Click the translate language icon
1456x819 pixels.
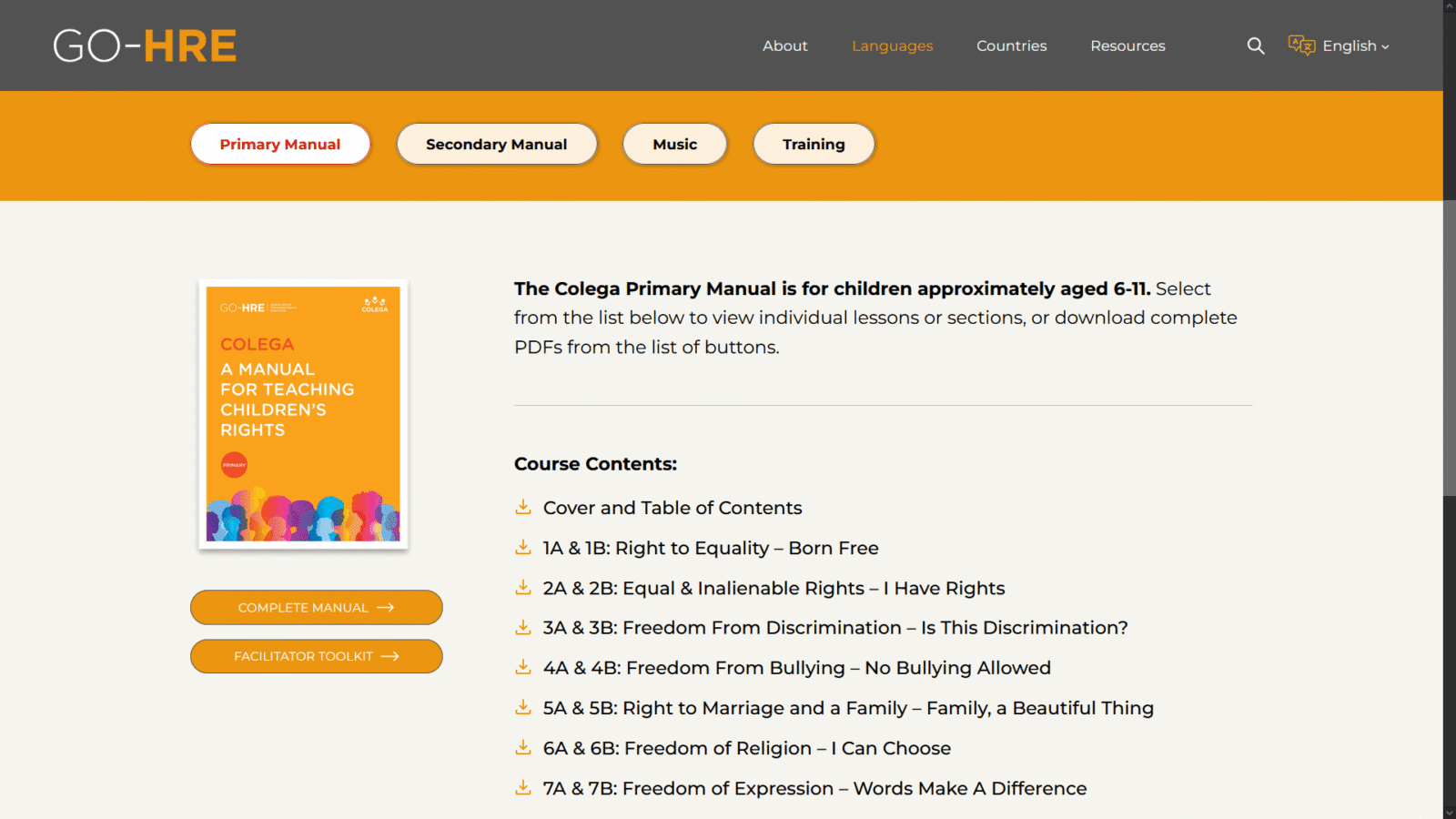[x=1301, y=45]
